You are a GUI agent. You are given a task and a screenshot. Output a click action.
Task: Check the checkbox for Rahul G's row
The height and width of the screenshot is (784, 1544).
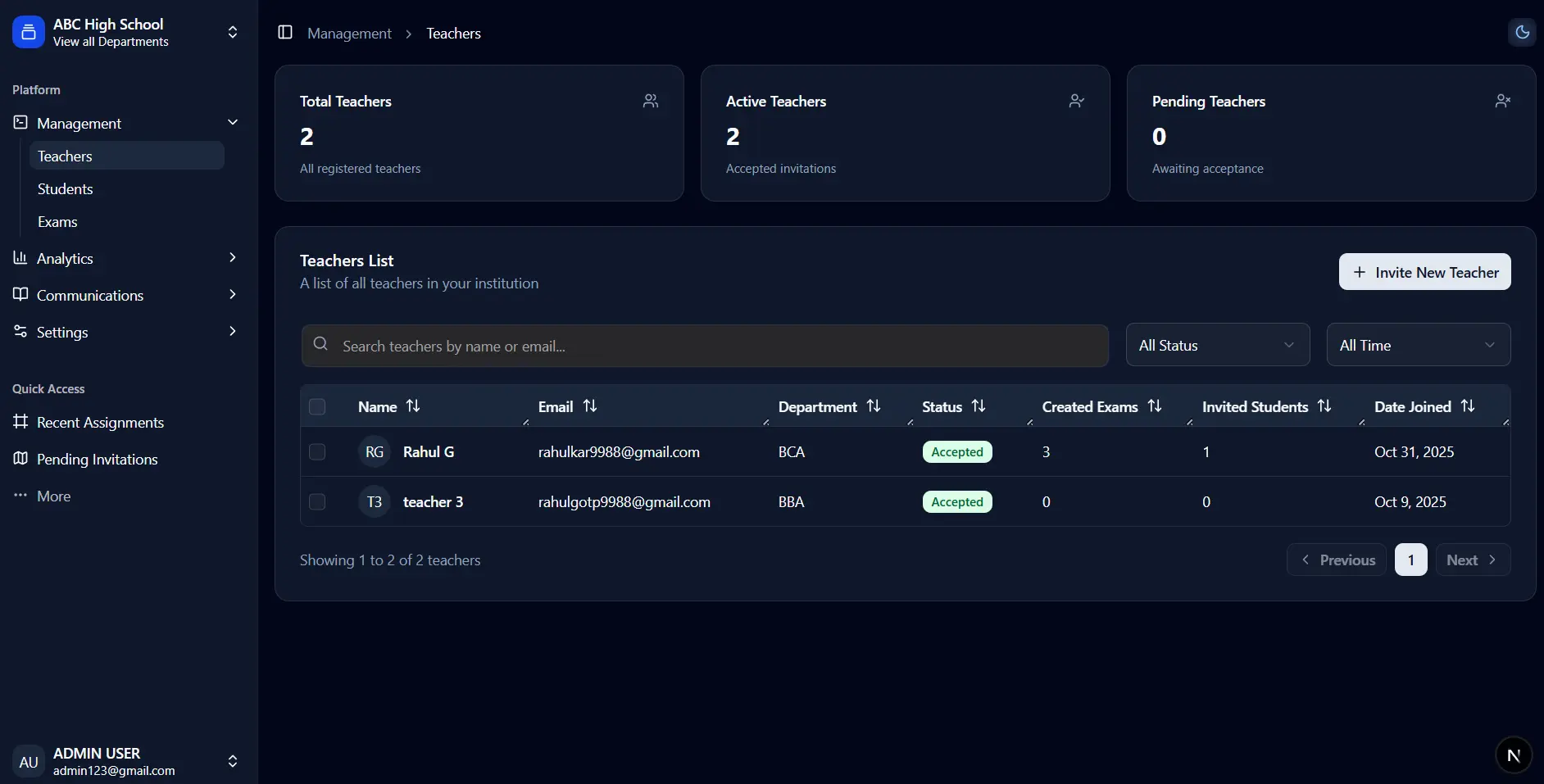click(317, 451)
